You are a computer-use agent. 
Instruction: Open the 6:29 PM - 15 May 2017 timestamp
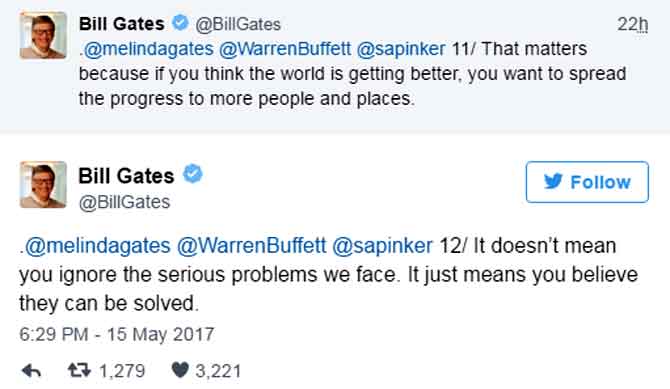click(117, 334)
